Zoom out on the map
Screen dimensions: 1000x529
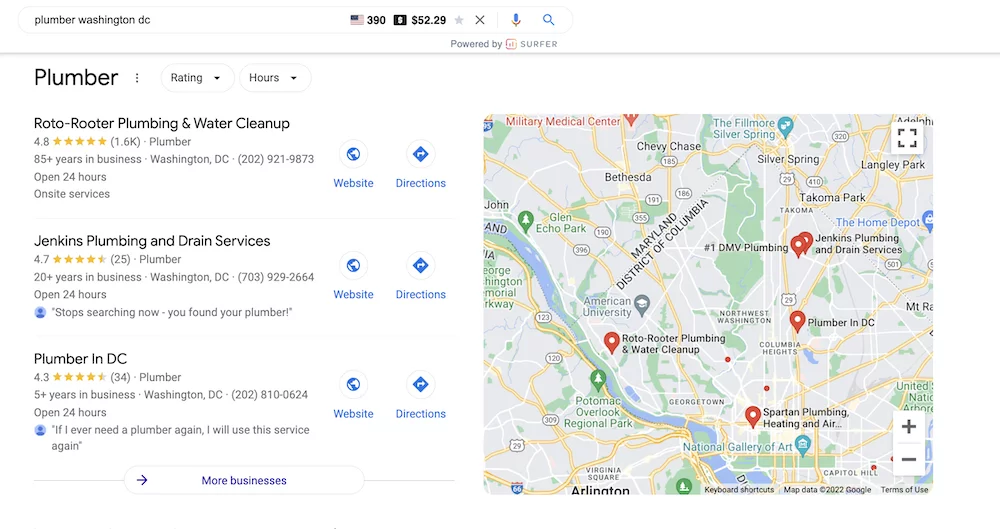pos(909,459)
